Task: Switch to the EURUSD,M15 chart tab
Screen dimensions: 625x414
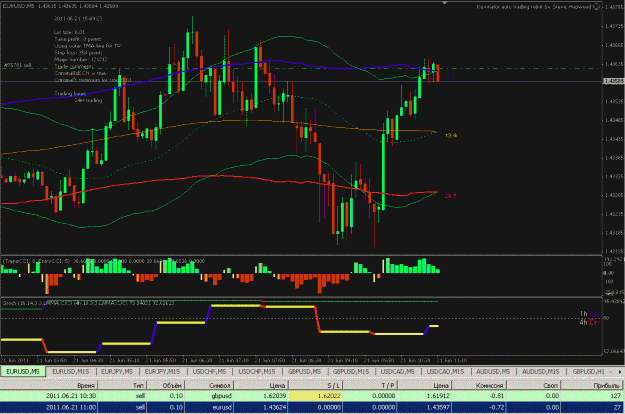Action: point(71,371)
